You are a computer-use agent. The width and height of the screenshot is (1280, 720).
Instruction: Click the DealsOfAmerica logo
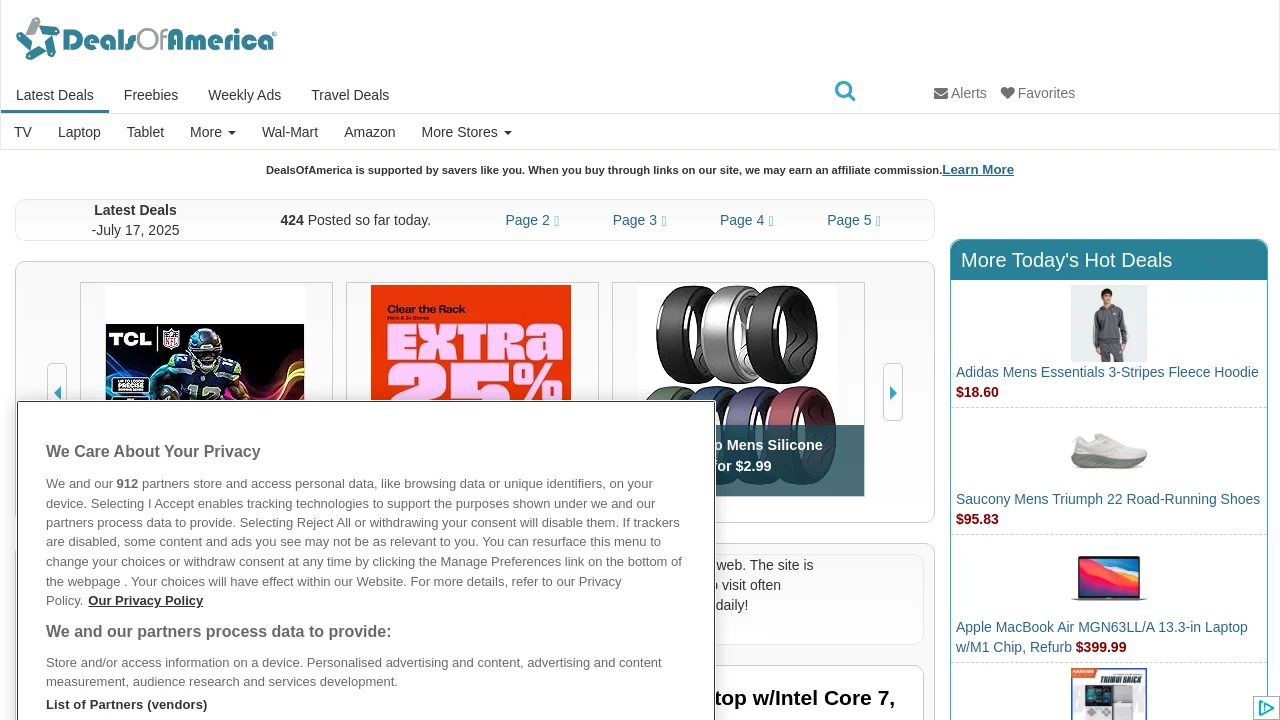146,39
